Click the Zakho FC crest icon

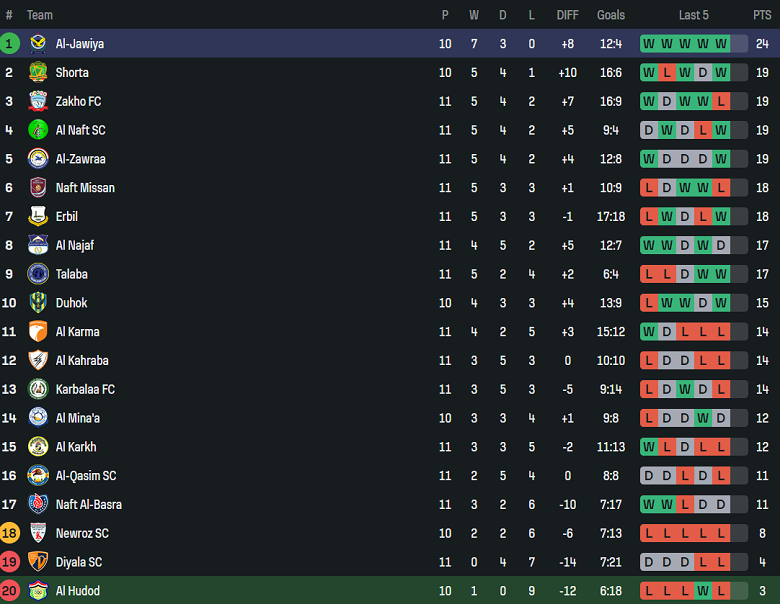coord(38,101)
